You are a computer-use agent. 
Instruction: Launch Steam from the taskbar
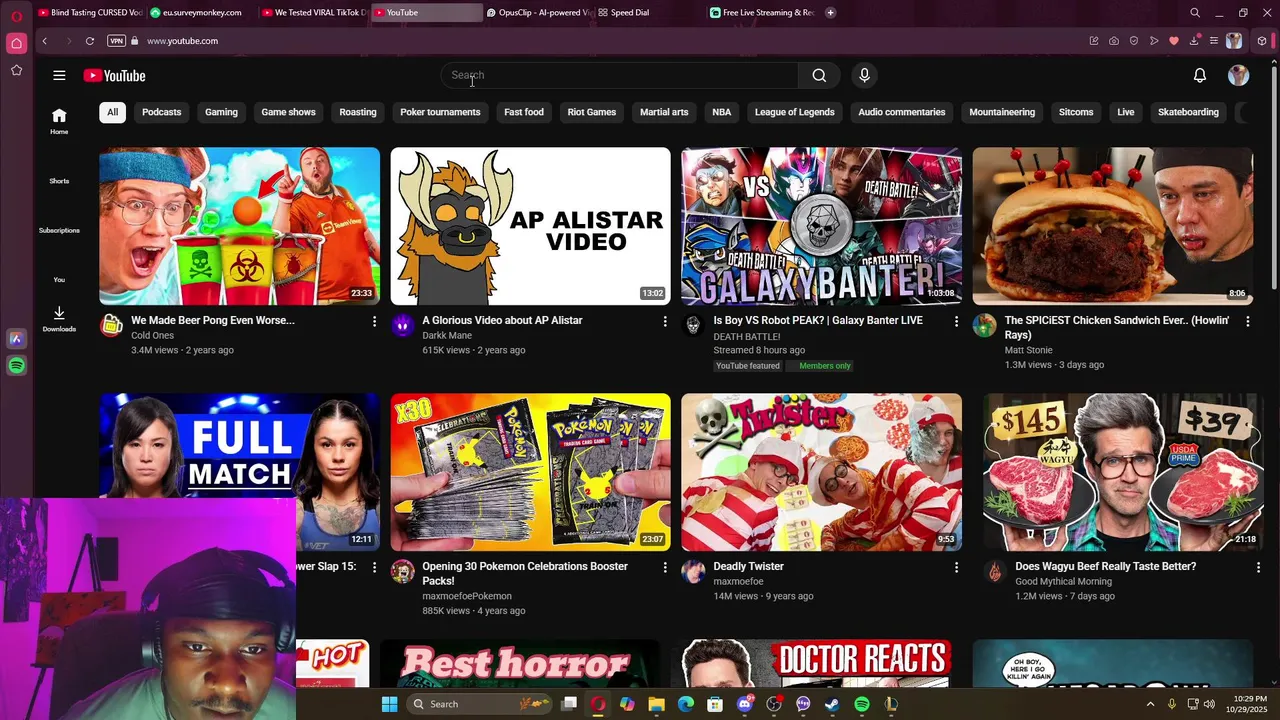pos(832,704)
